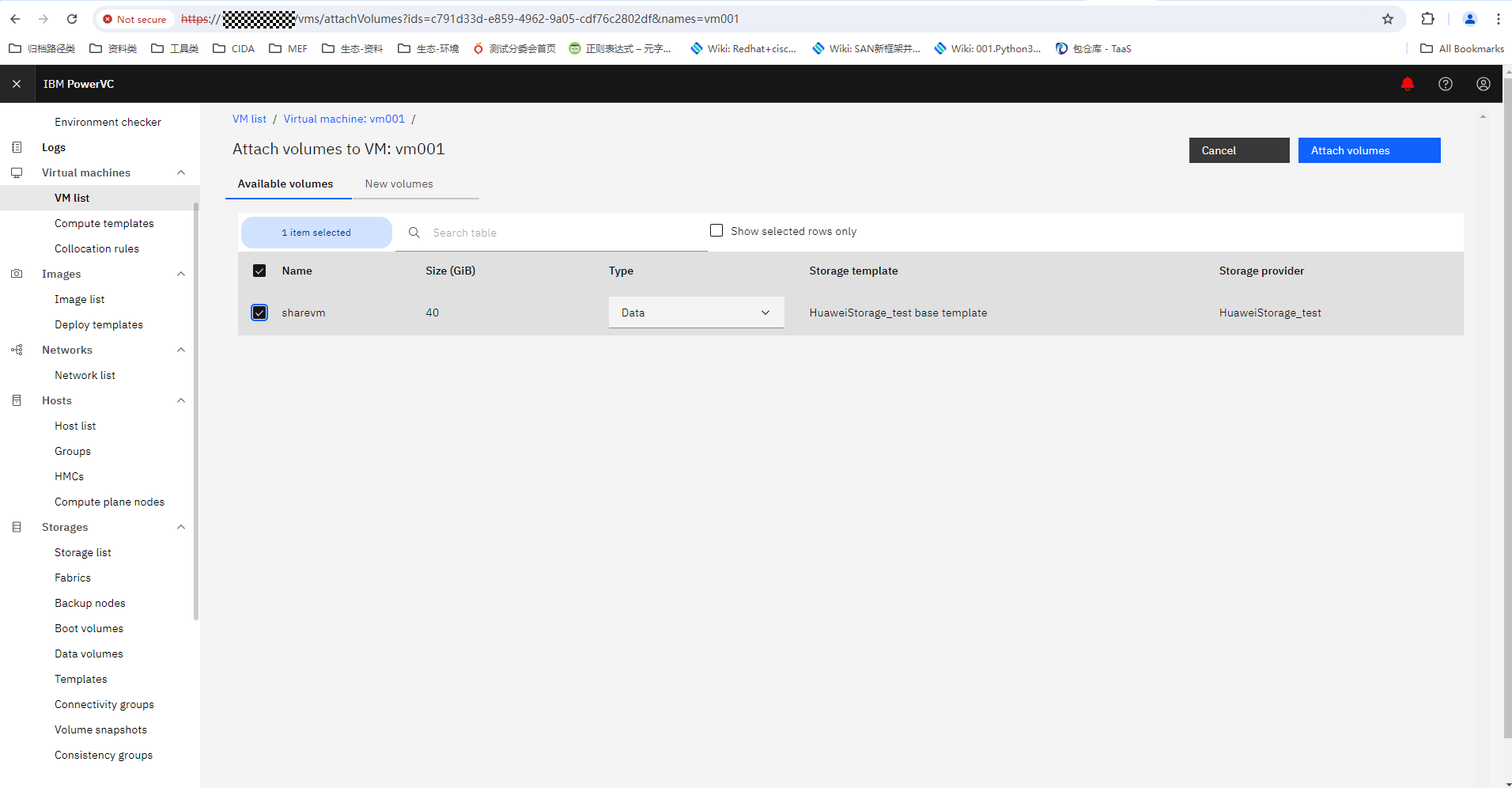Collapse the Networks section chevron
The width and height of the screenshot is (1512, 788).
point(181,350)
